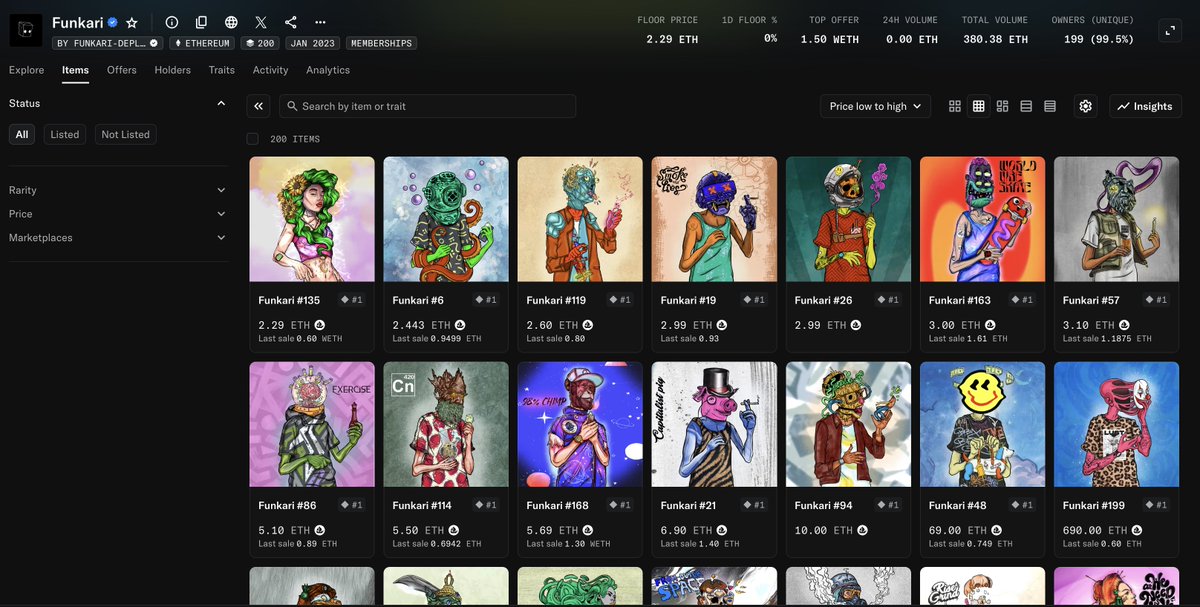The height and width of the screenshot is (607, 1200).
Task: Click Last sale 1.1875 ETH on Funkari #57
Action: 1107,339
